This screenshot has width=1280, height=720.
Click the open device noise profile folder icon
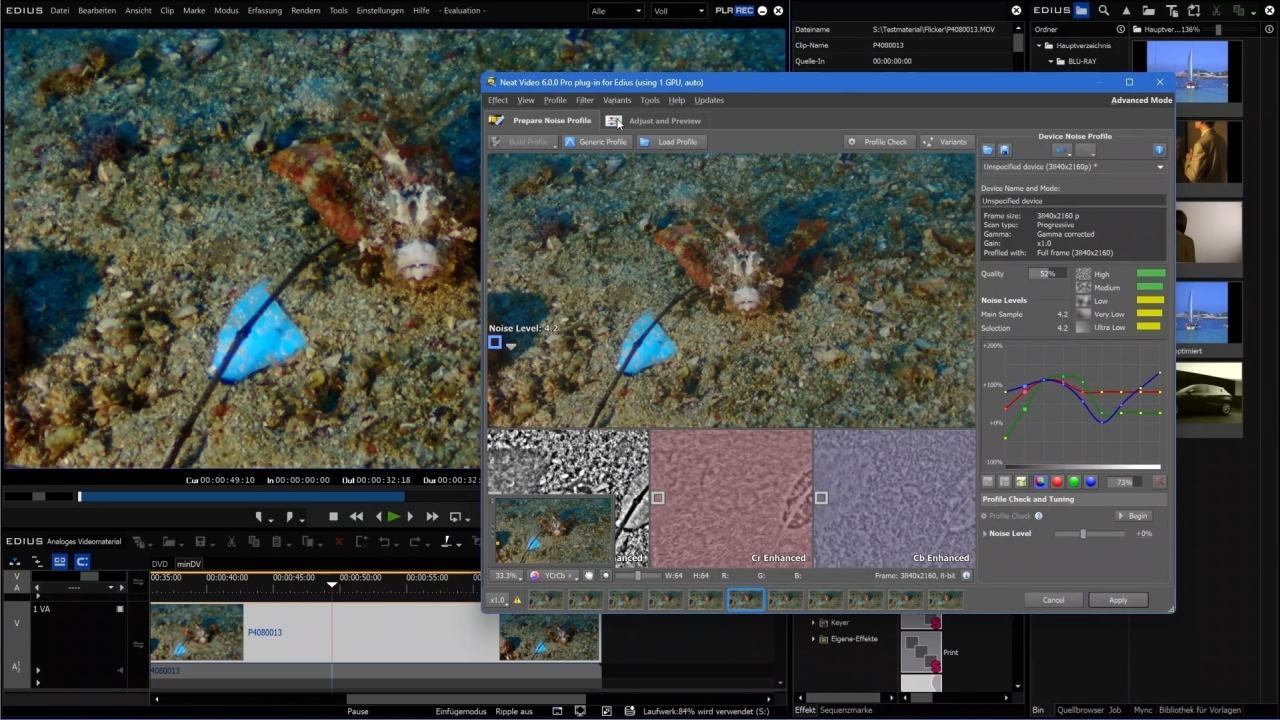988,150
